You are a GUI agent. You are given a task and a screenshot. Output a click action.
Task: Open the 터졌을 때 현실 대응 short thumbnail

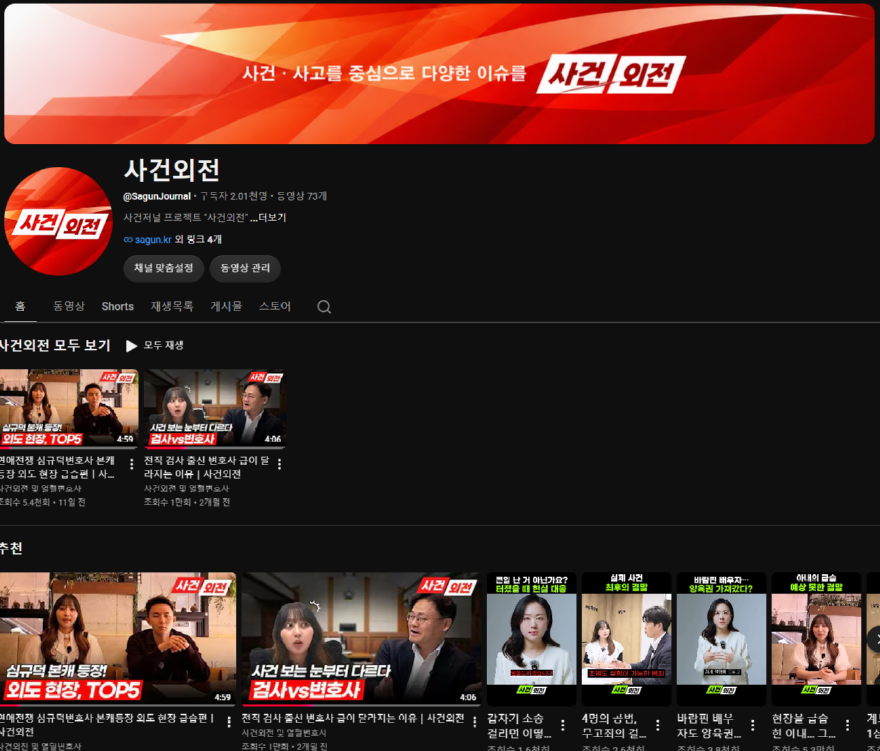pos(531,639)
